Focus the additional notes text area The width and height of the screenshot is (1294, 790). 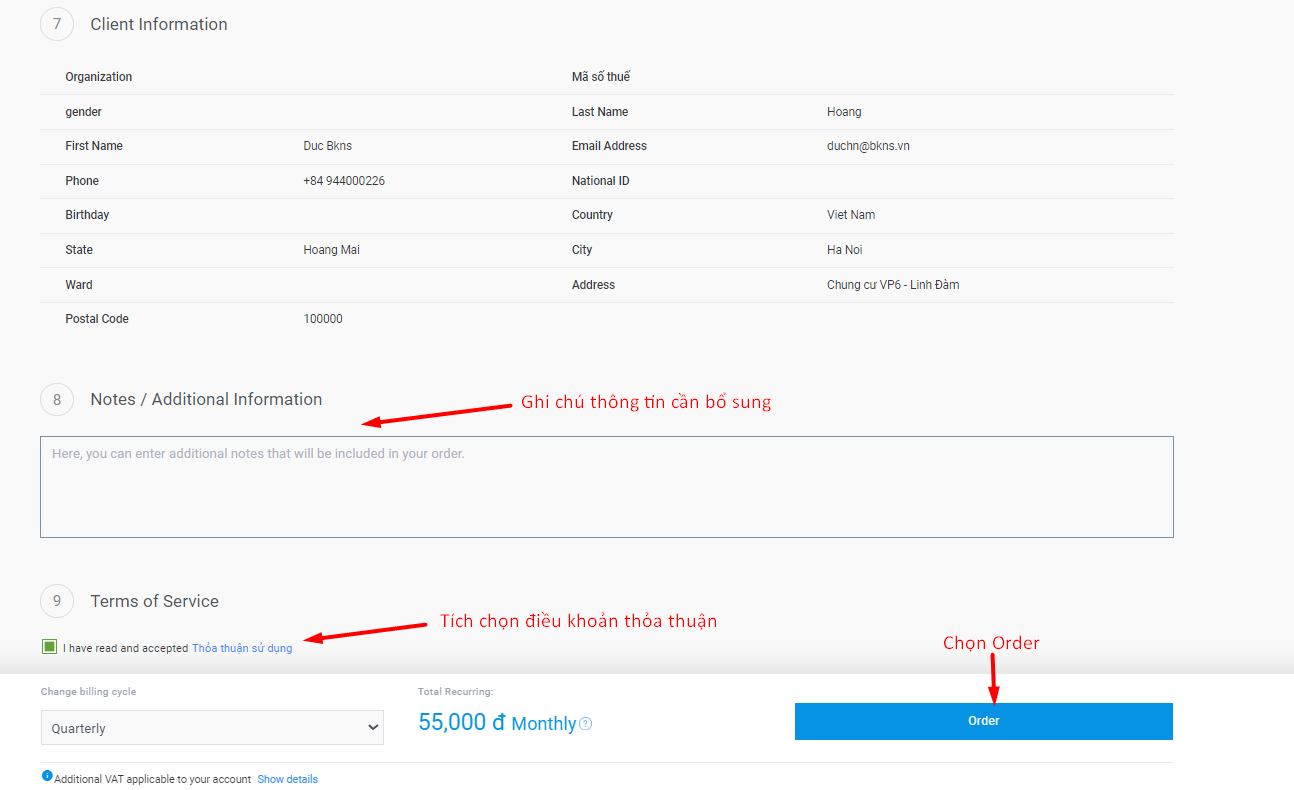[x=606, y=487]
